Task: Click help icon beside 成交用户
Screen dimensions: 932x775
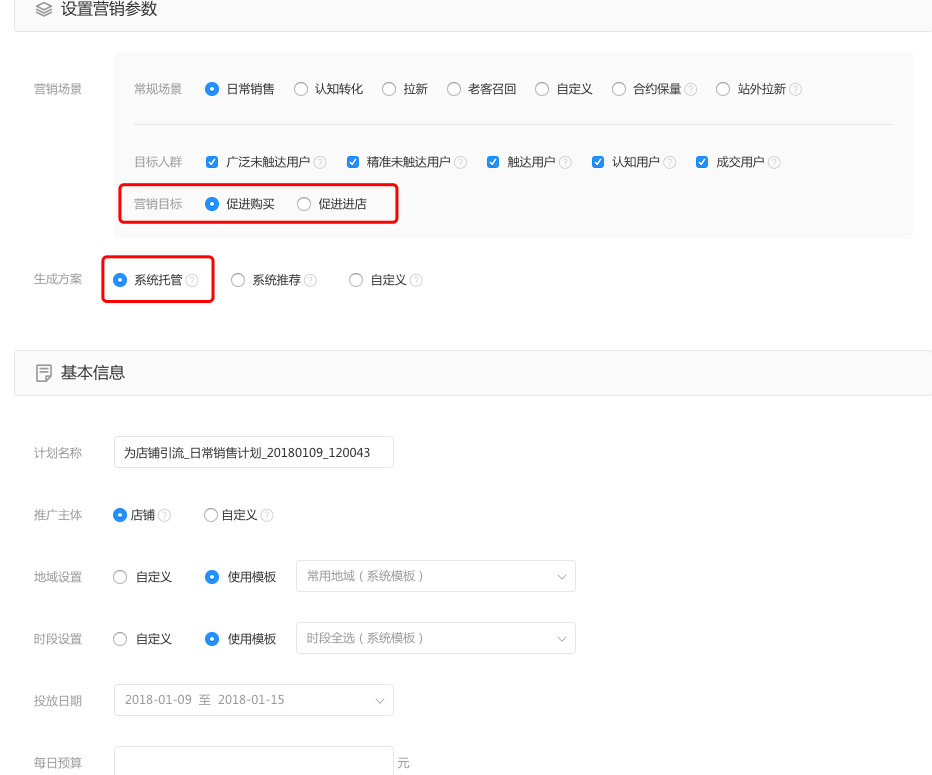Action: [774, 162]
